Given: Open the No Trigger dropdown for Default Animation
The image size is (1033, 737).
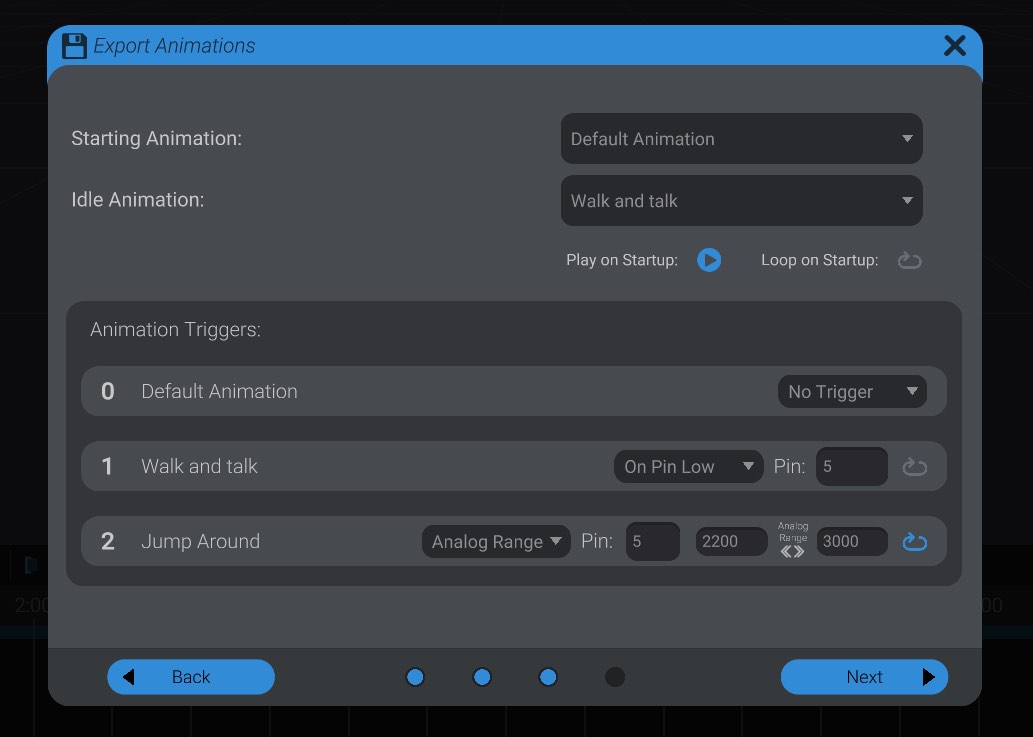Looking at the screenshot, I should [852, 391].
